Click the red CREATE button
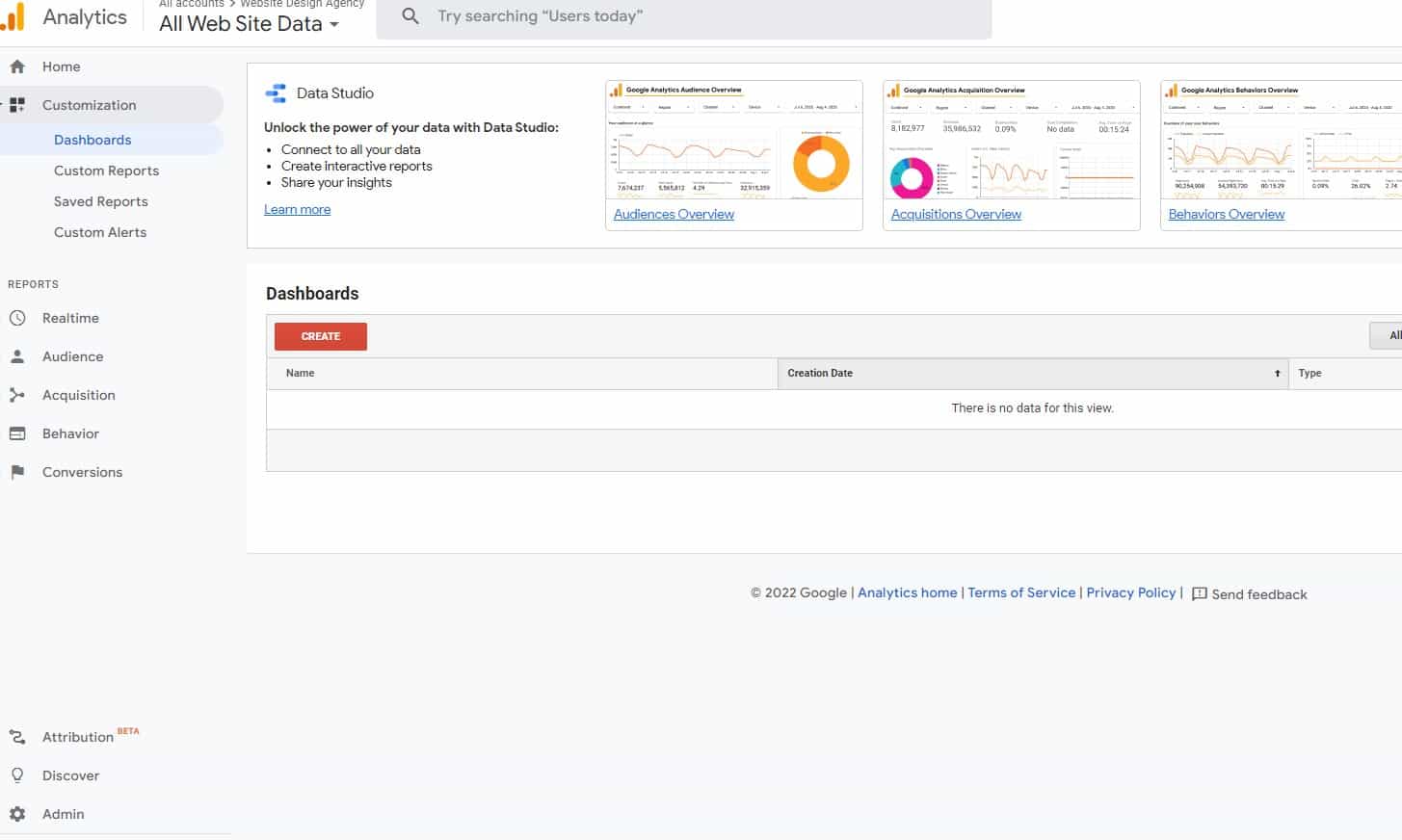Screen dimensions: 1402x840 [x=321, y=336]
